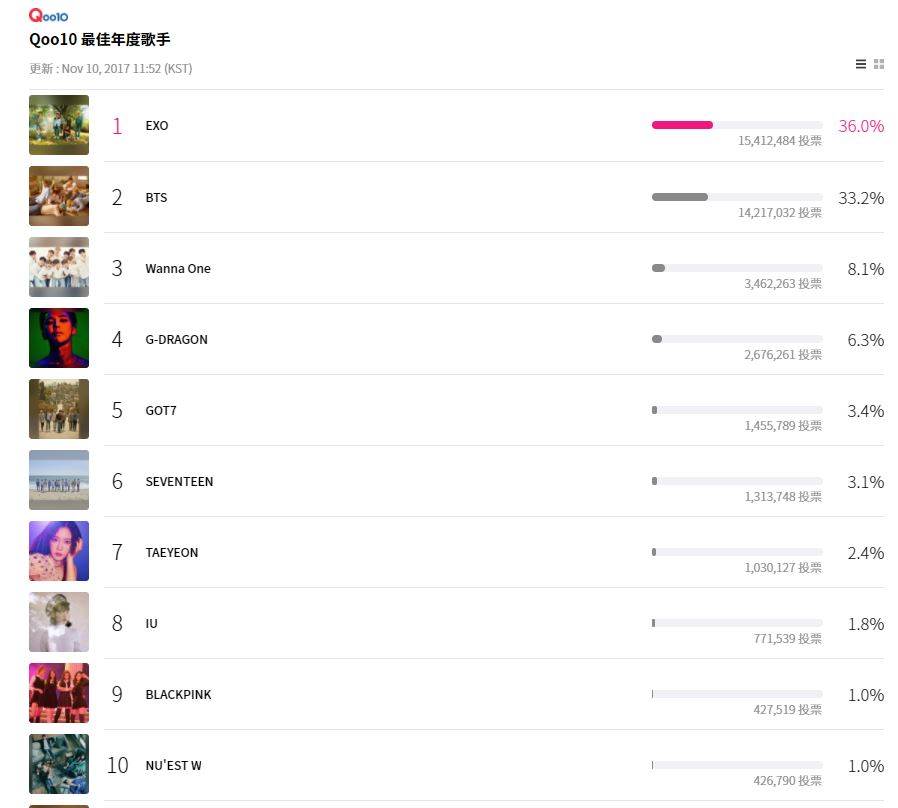Open the SEVENTEEN beach thumbnail

[x=59, y=480]
